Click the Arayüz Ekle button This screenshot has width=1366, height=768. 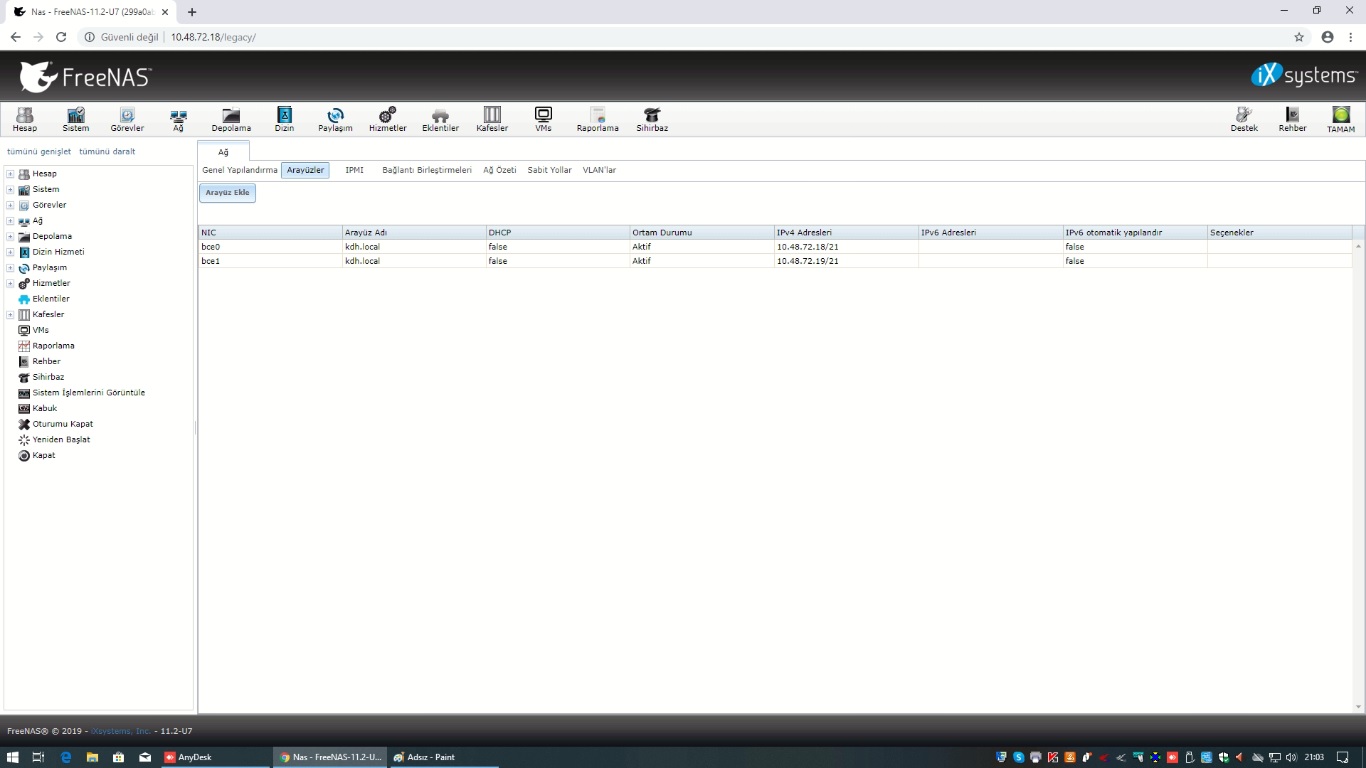pos(227,192)
